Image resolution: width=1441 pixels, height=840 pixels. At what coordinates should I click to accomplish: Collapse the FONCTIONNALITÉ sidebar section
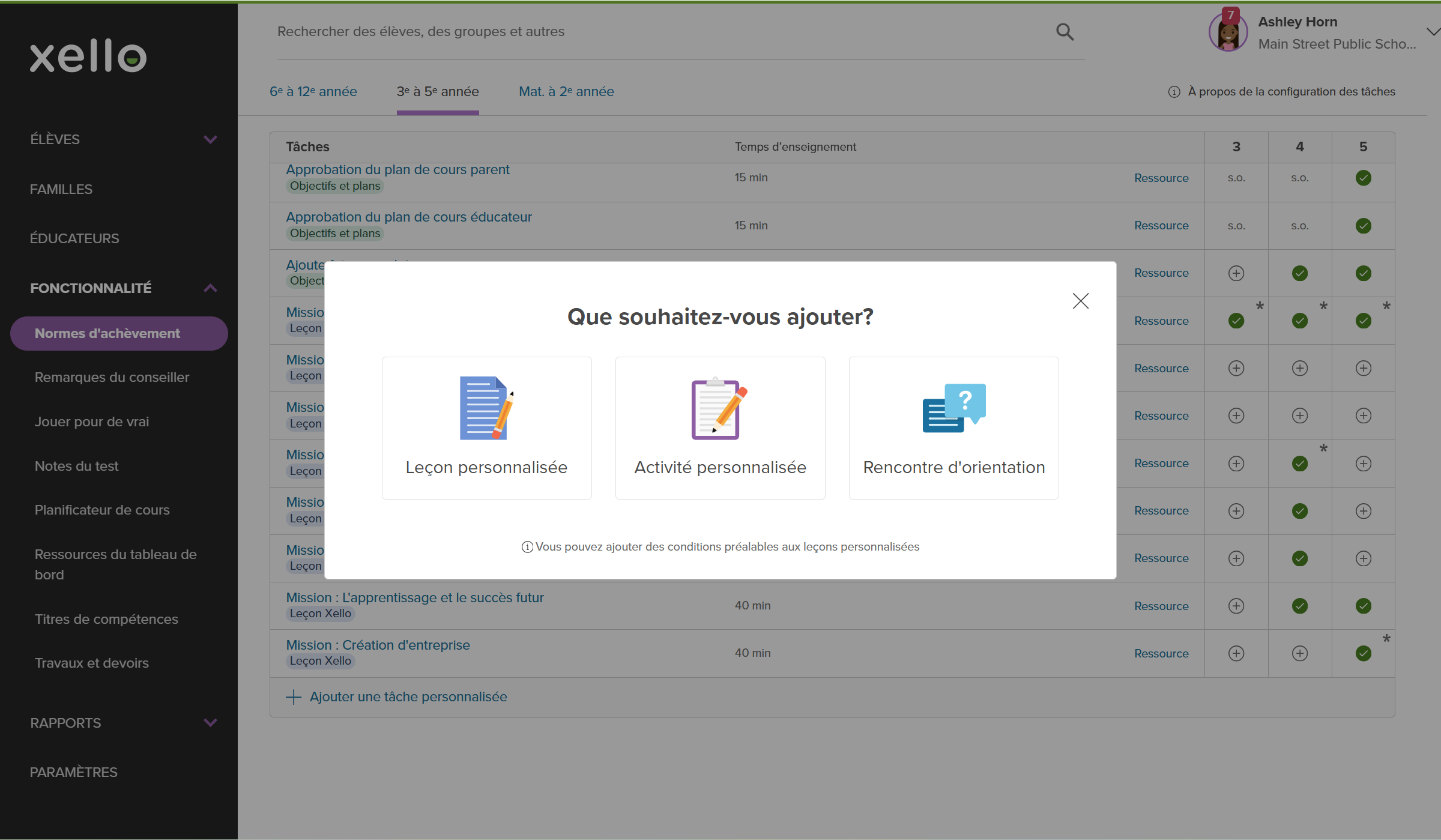210,288
